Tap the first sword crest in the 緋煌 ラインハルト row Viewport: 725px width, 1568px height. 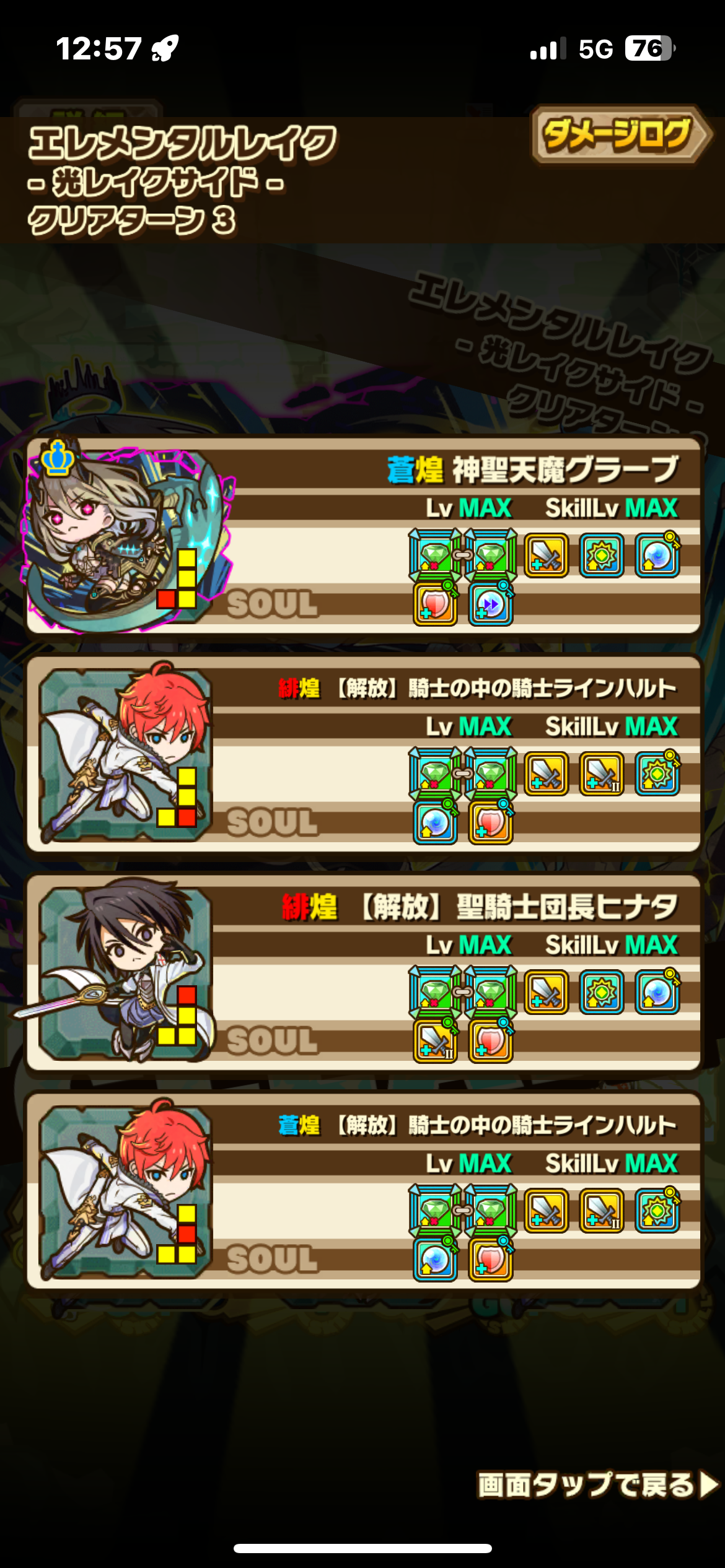point(547,773)
